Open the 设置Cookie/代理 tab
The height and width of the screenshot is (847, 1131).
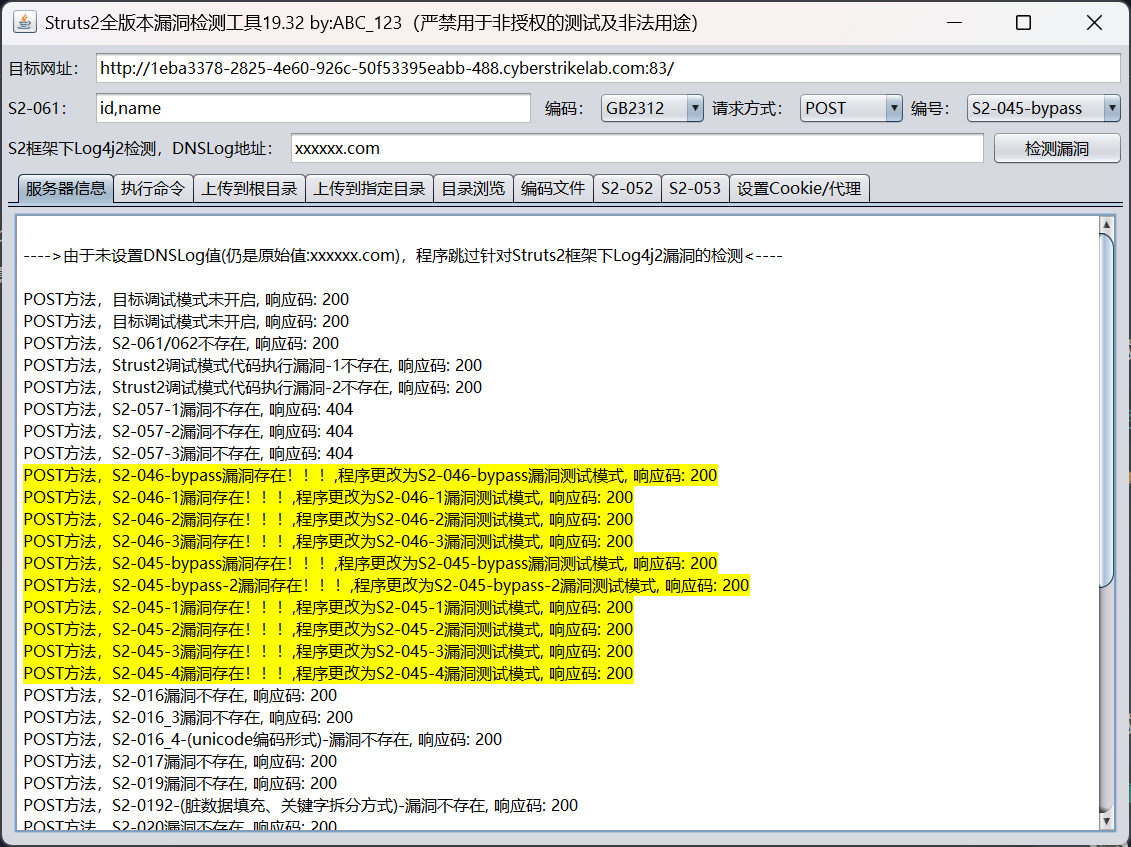(799, 188)
